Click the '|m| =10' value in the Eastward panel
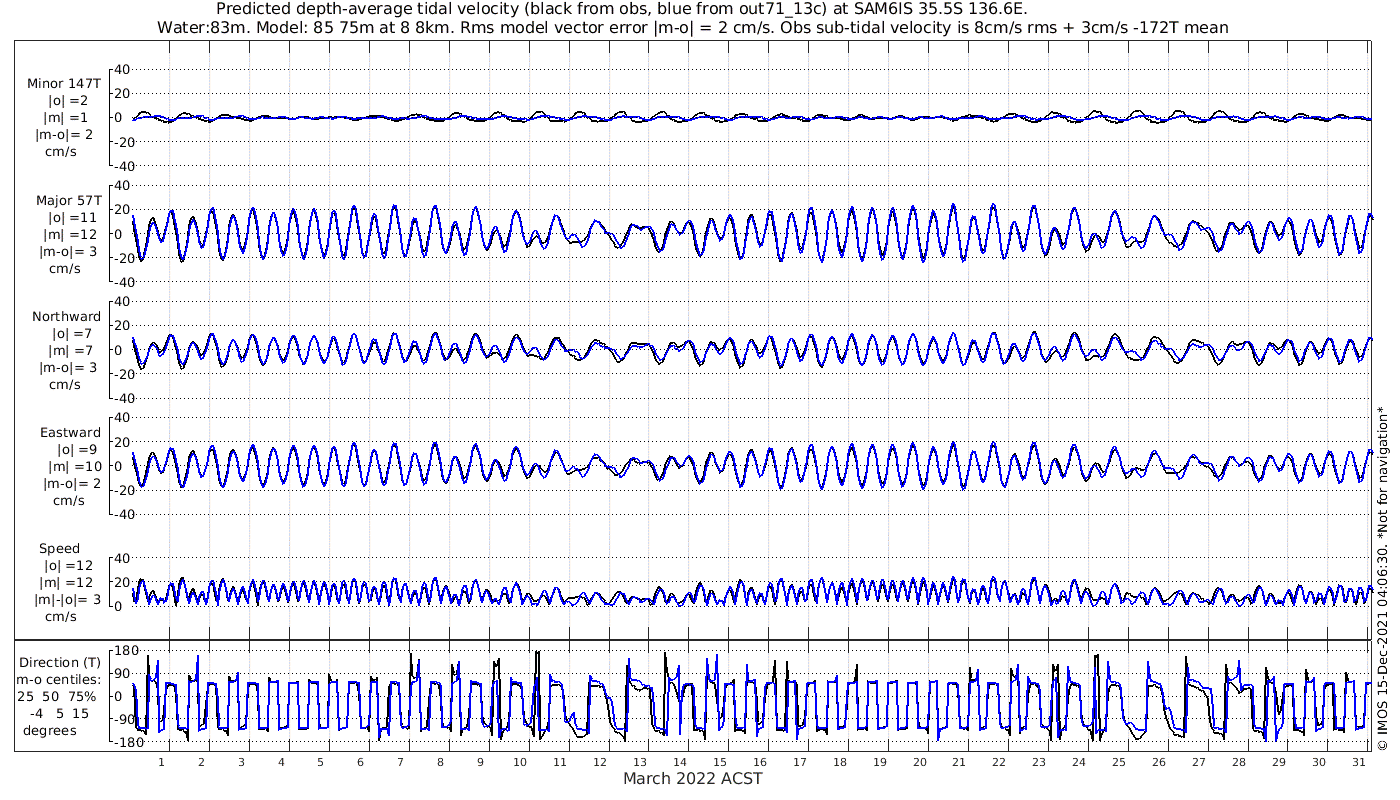Screen dimensions: 1400x800 pos(71,467)
